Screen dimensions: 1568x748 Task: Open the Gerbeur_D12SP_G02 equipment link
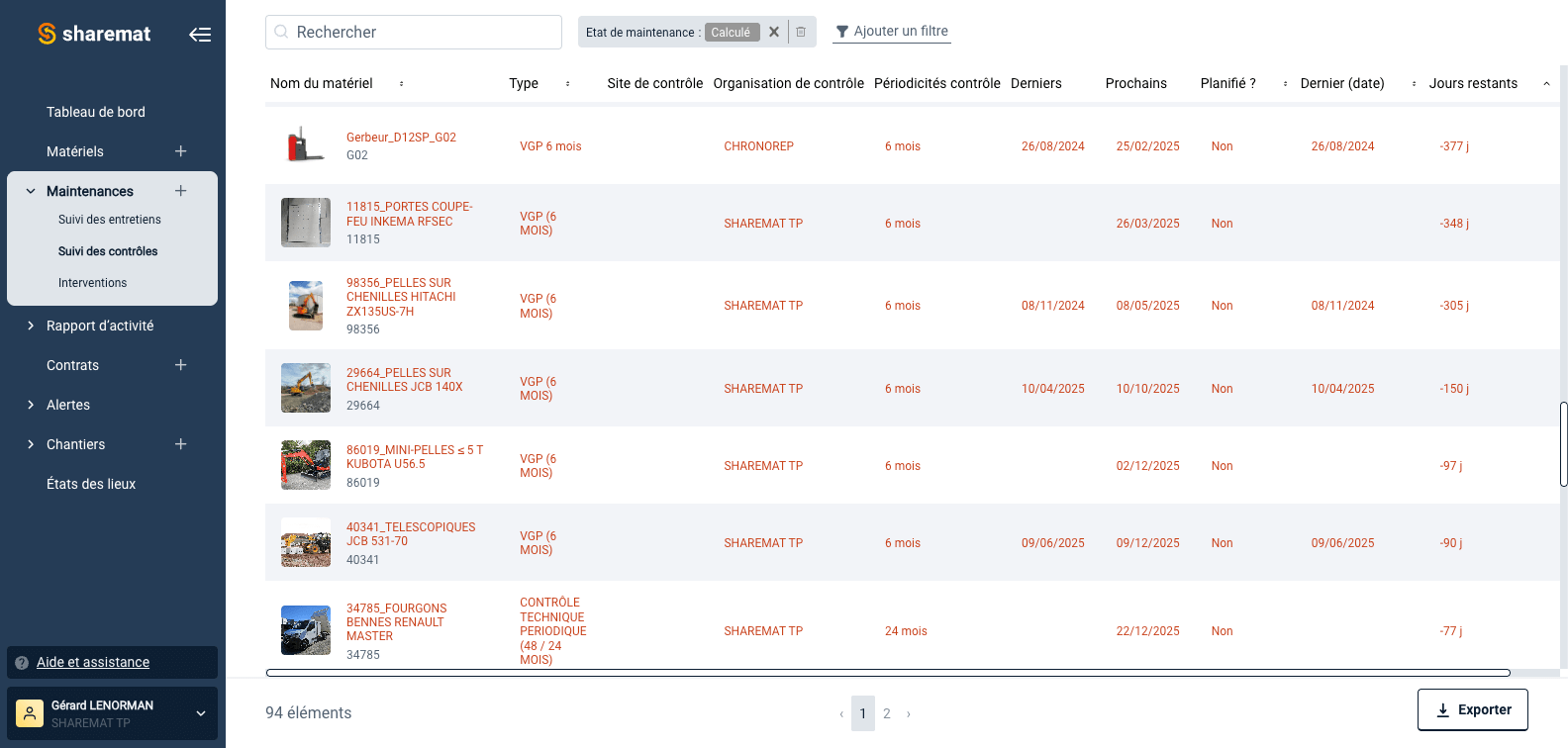tap(401, 138)
